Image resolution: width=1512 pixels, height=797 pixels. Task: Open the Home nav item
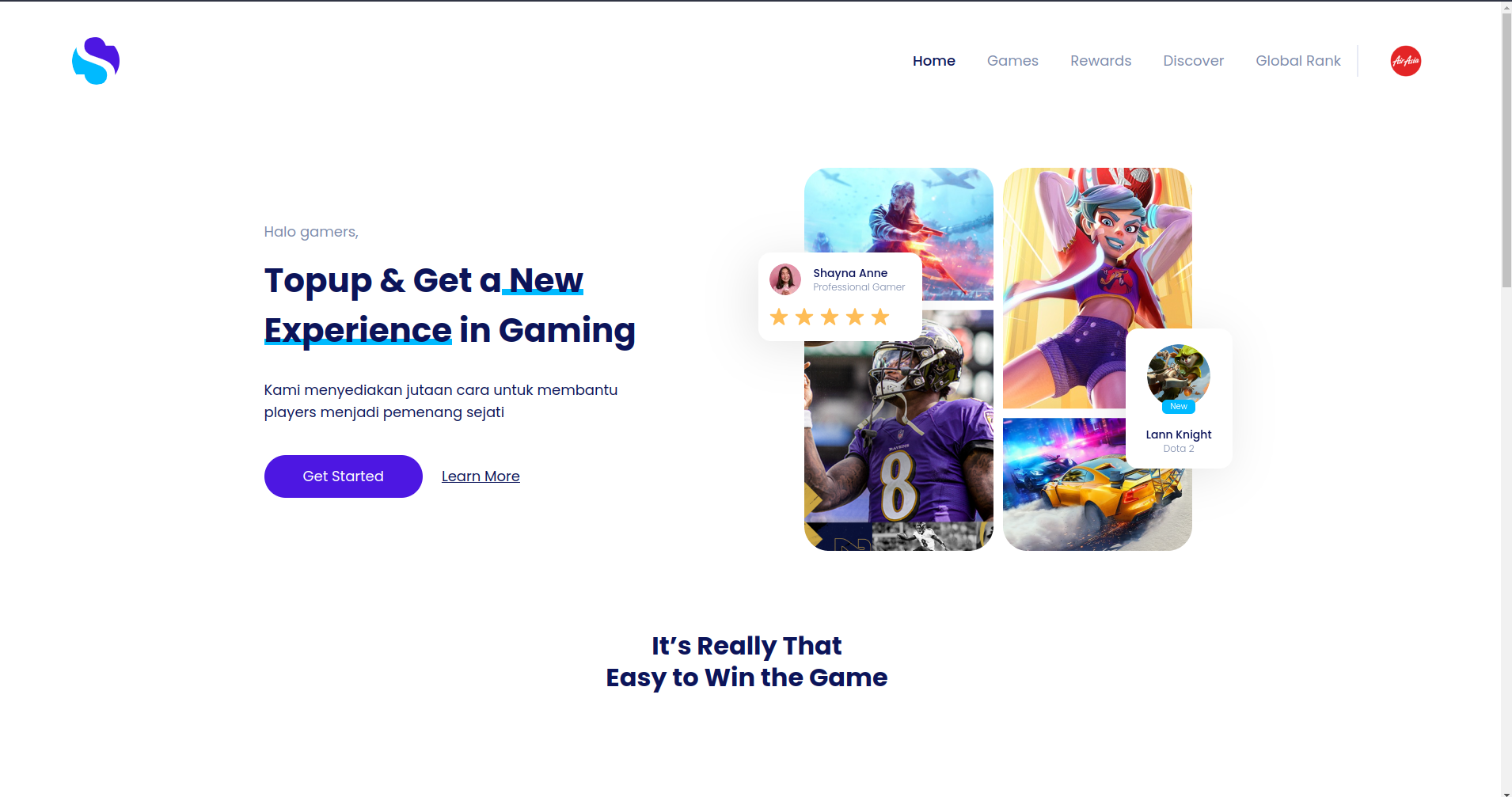point(934,61)
